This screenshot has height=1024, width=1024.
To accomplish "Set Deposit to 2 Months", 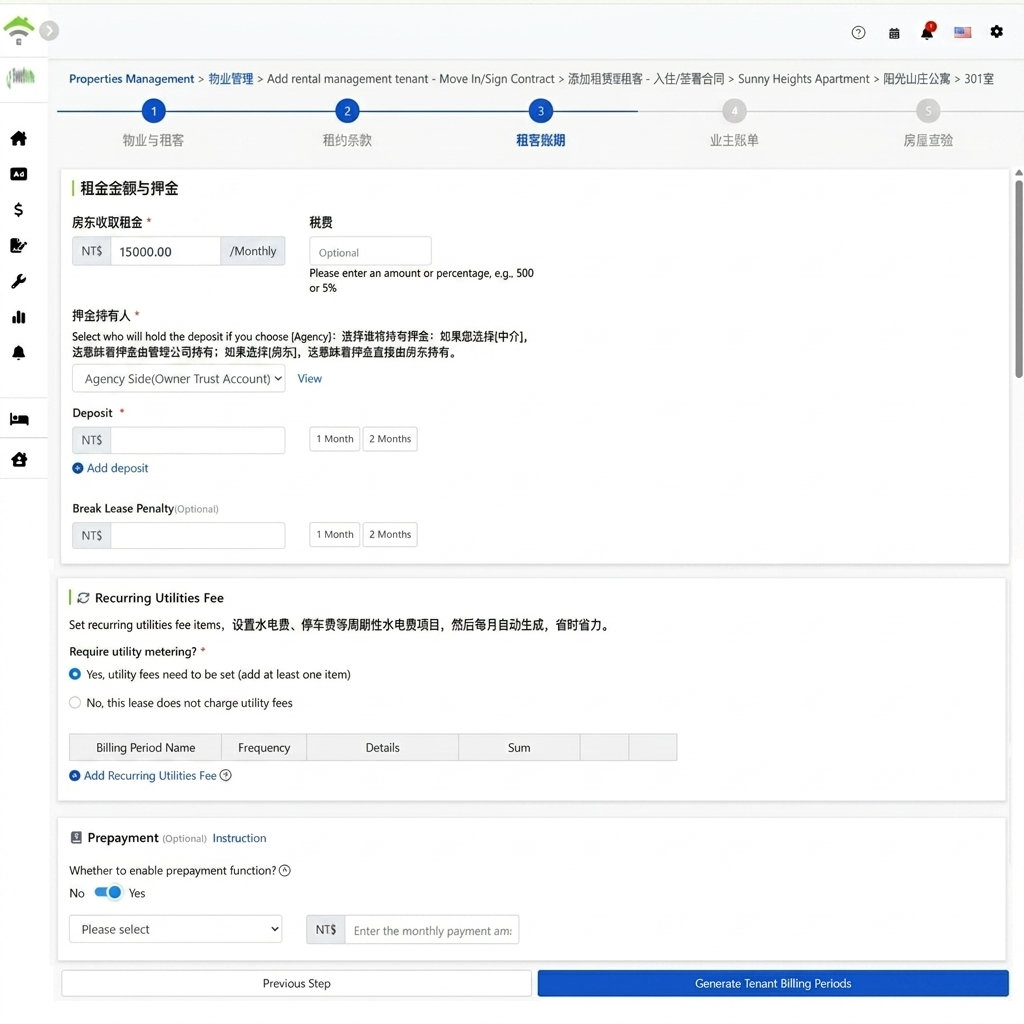I will point(390,439).
